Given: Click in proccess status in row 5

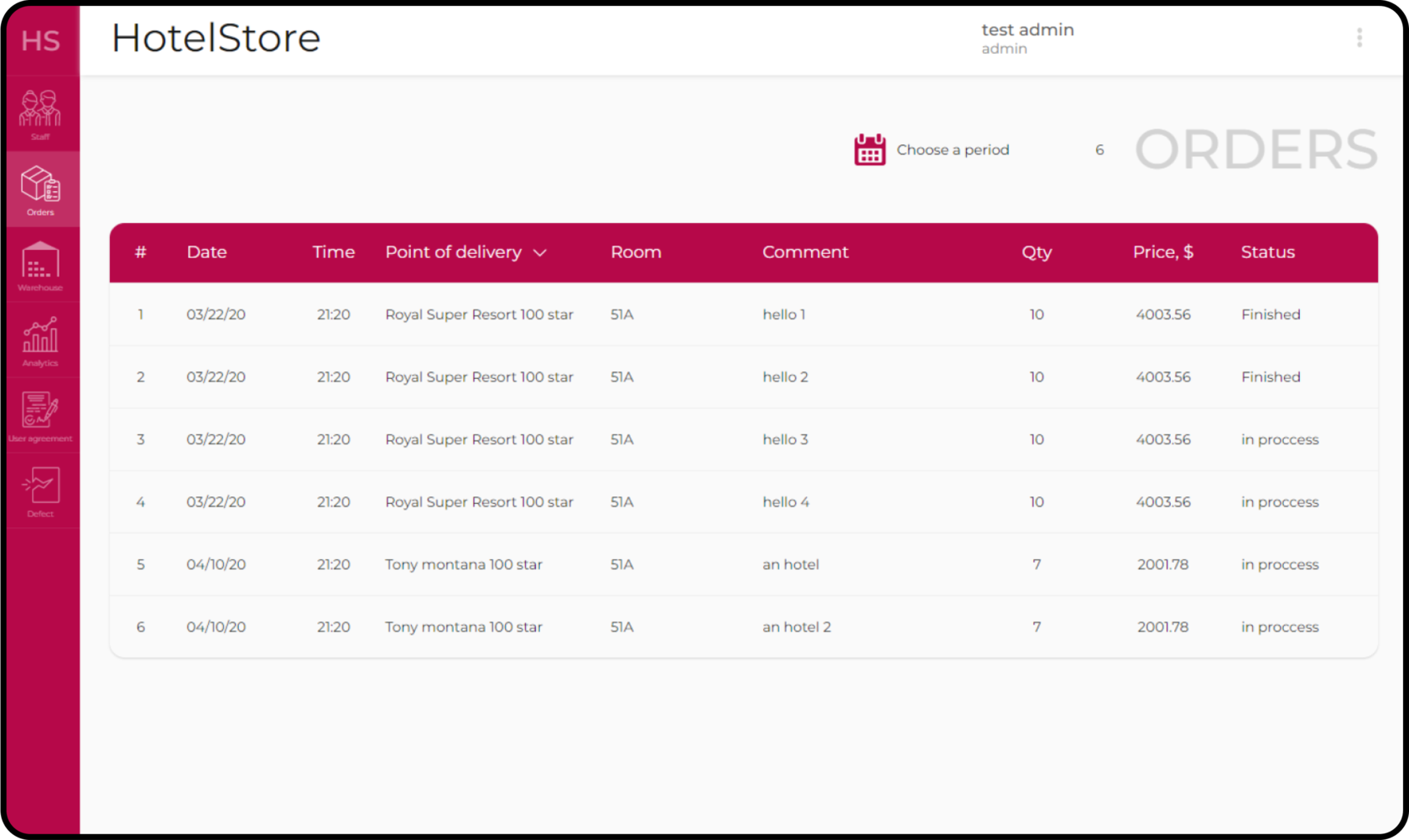Looking at the screenshot, I should tap(1280, 564).
